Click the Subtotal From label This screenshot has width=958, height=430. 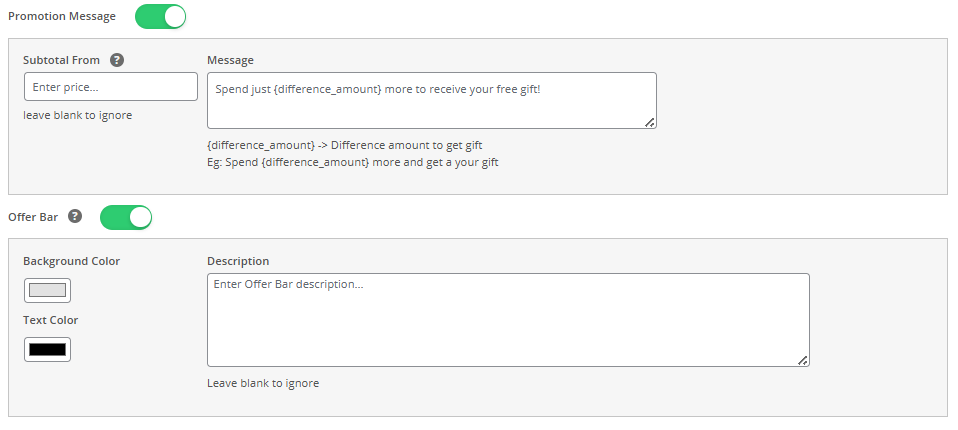(x=62, y=60)
